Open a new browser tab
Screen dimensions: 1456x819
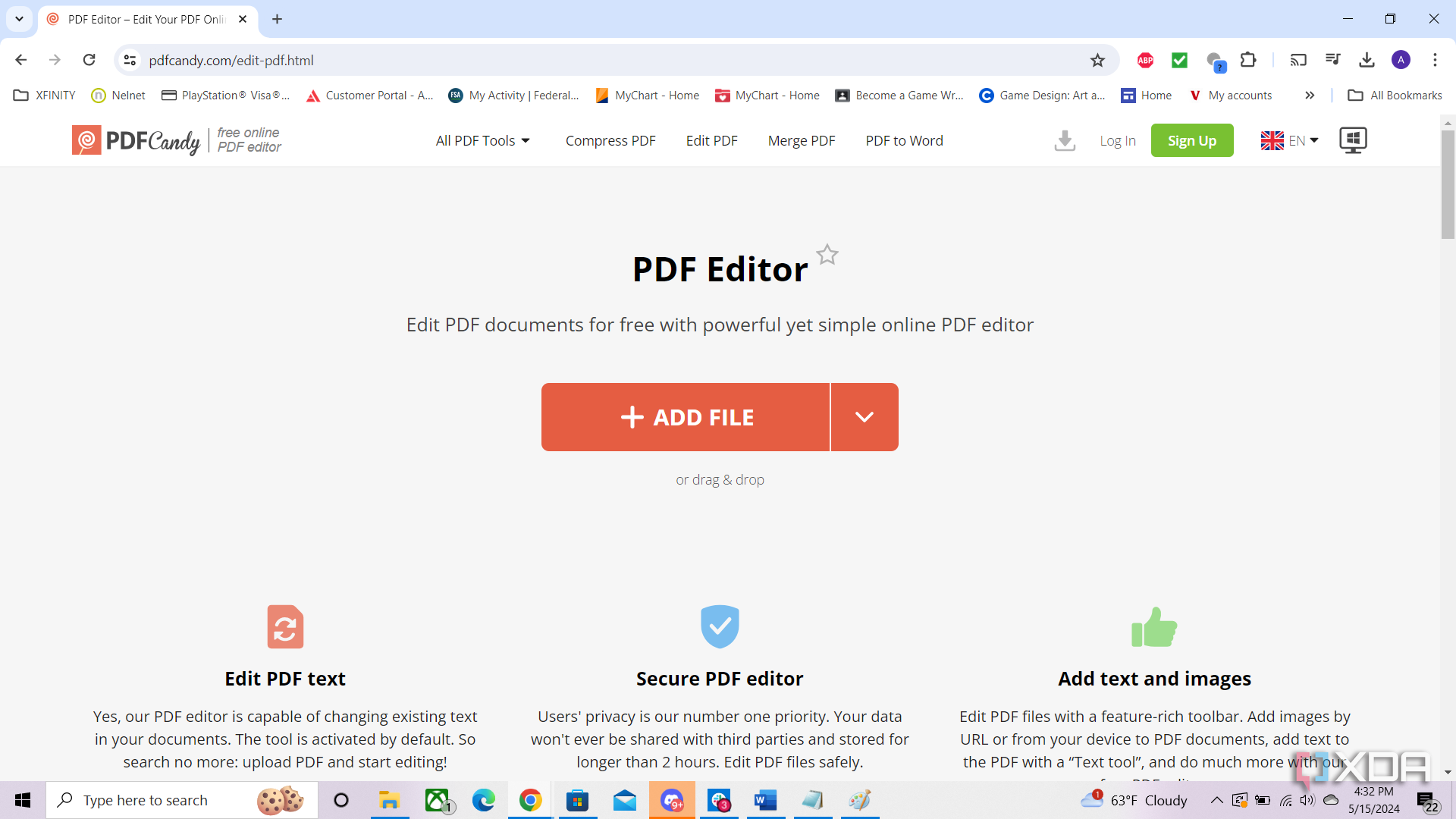click(x=278, y=19)
